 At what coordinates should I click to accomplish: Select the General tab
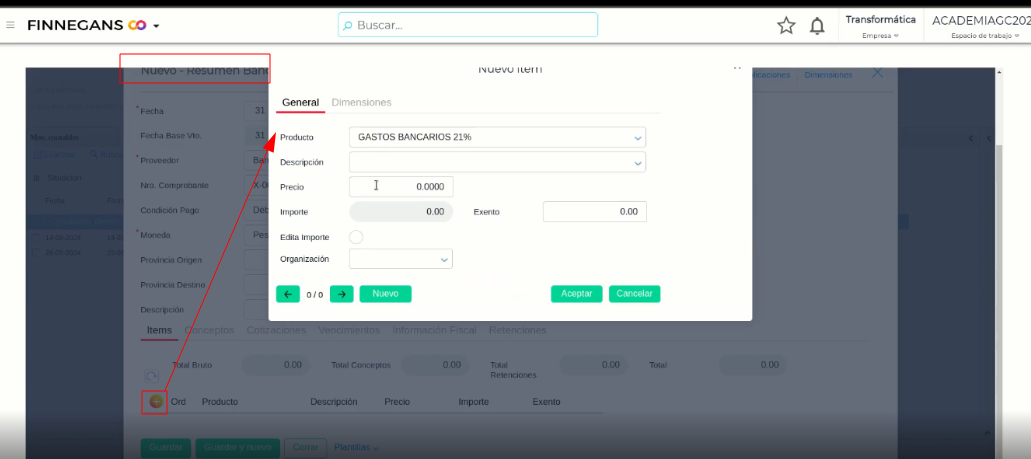point(300,103)
